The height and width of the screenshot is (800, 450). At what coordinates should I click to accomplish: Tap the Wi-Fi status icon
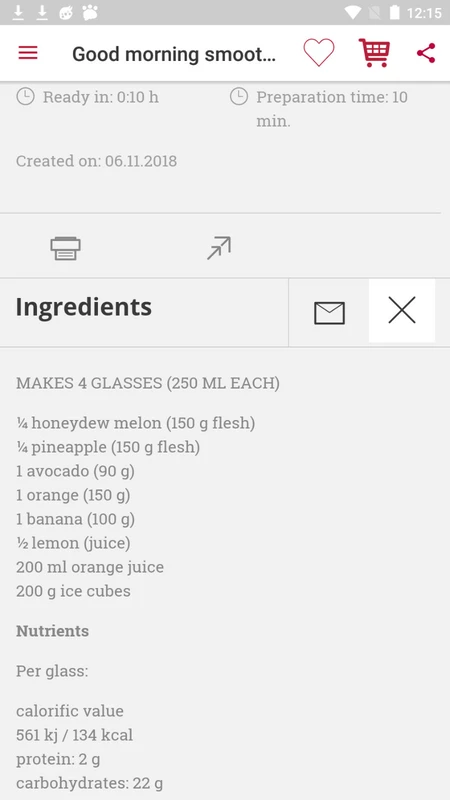353,12
